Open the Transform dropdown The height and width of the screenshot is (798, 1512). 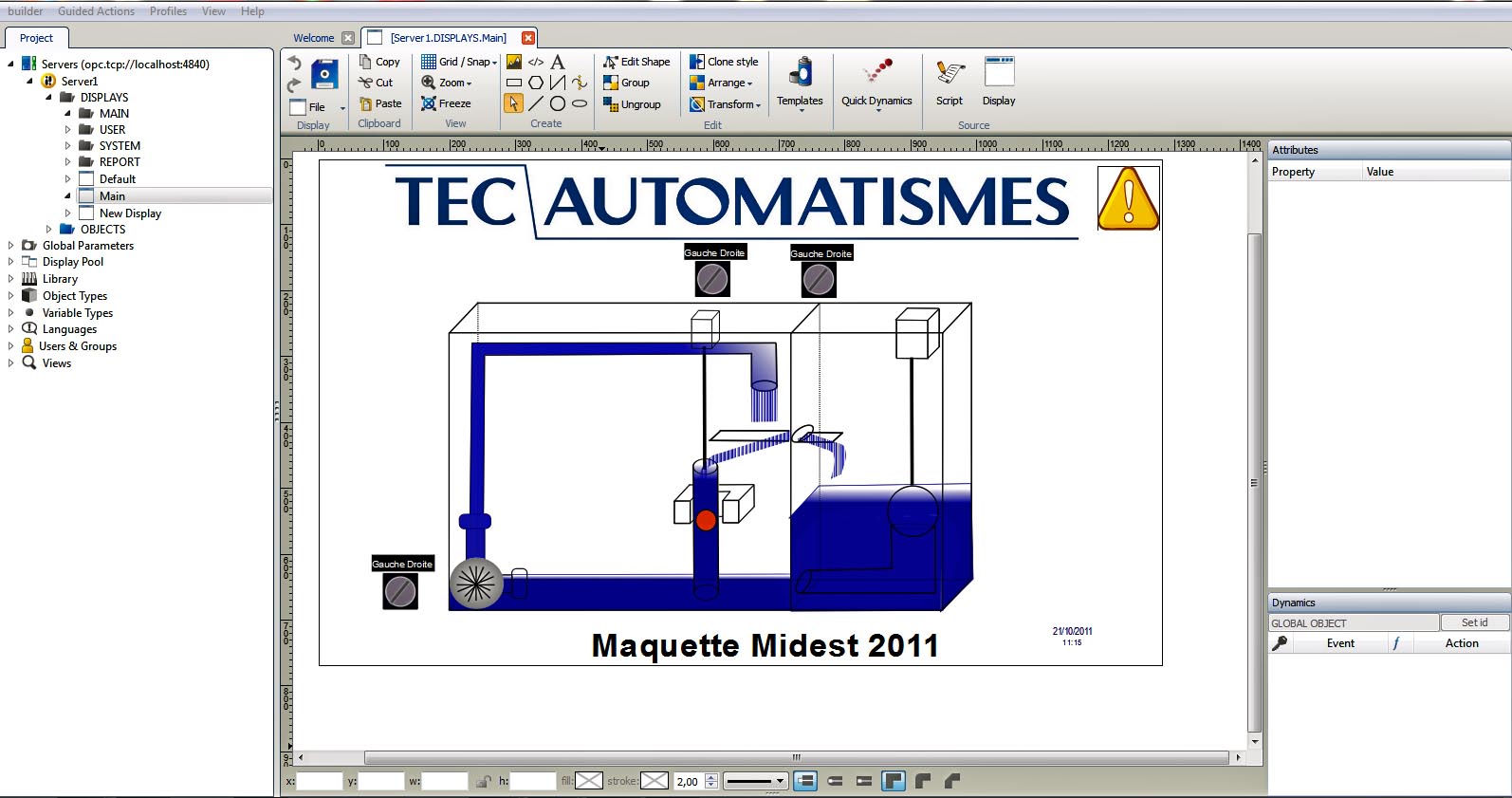[725, 104]
